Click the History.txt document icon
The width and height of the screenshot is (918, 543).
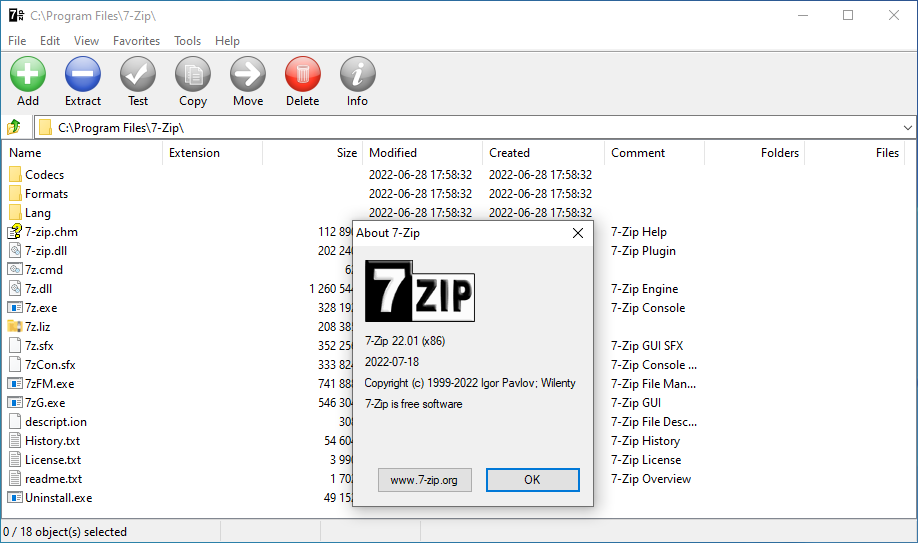[x=15, y=440]
